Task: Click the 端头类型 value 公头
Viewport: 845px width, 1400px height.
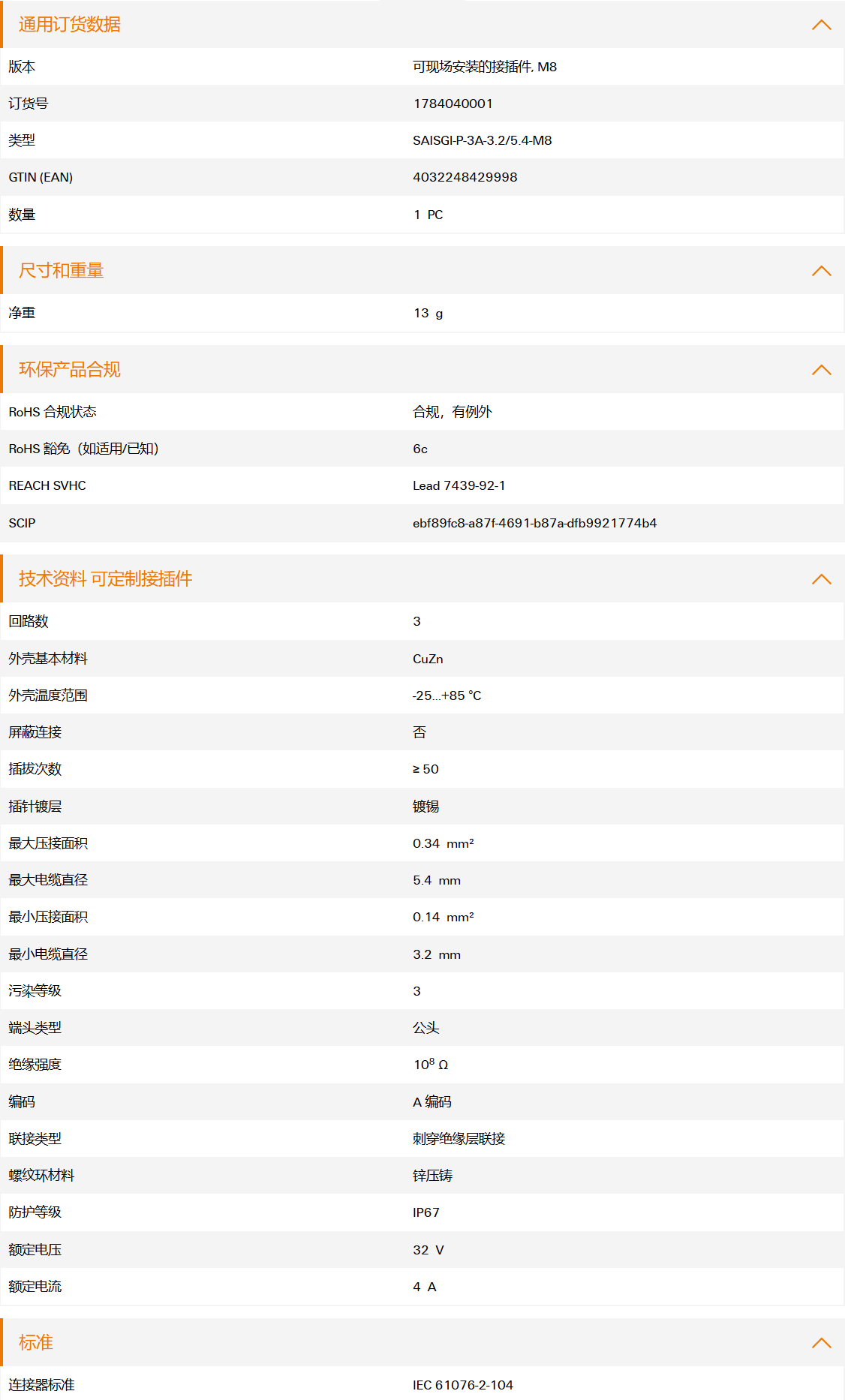Action: [x=426, y=1028]
